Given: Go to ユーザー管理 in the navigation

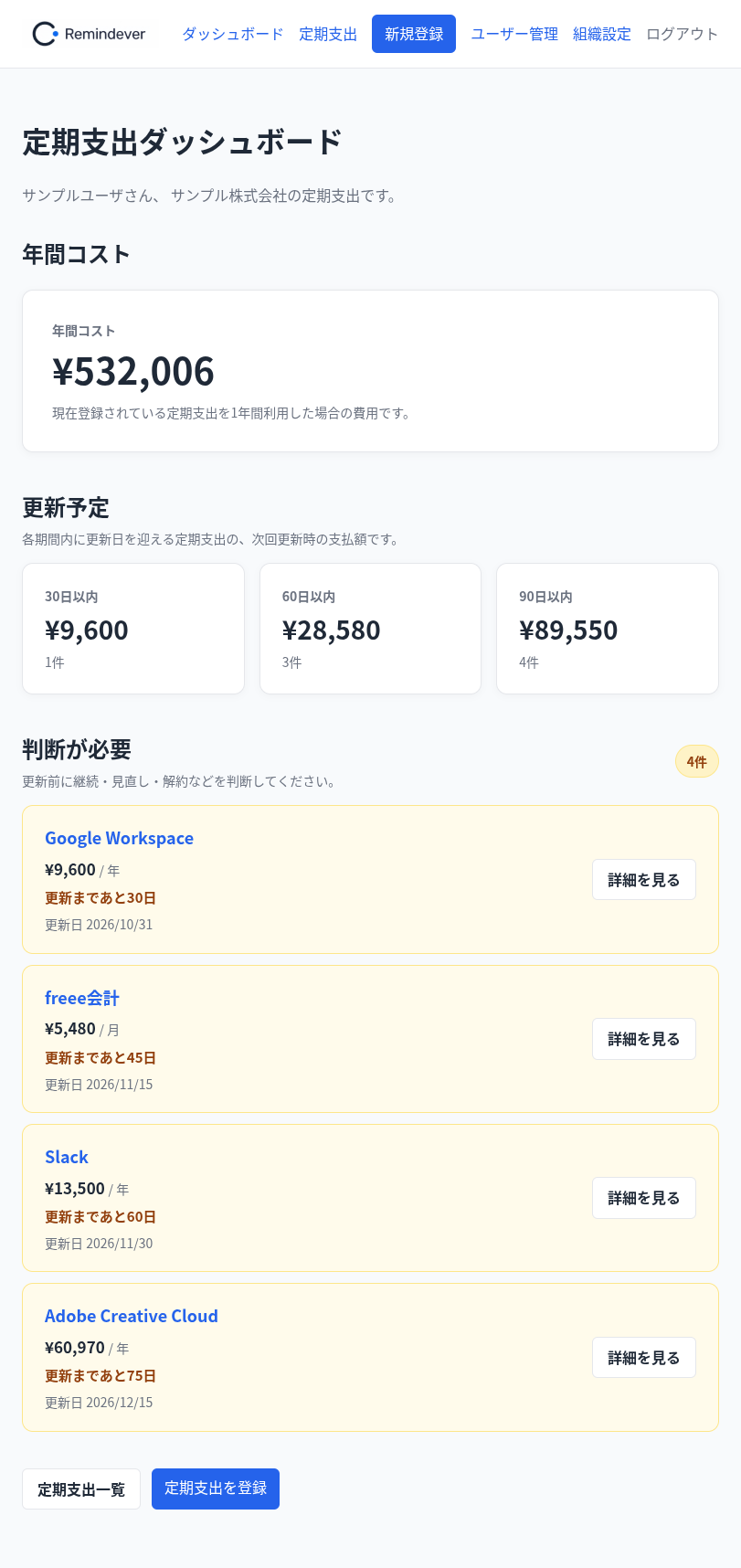Looking at the screenshot, I should click(x=514, y=34).
